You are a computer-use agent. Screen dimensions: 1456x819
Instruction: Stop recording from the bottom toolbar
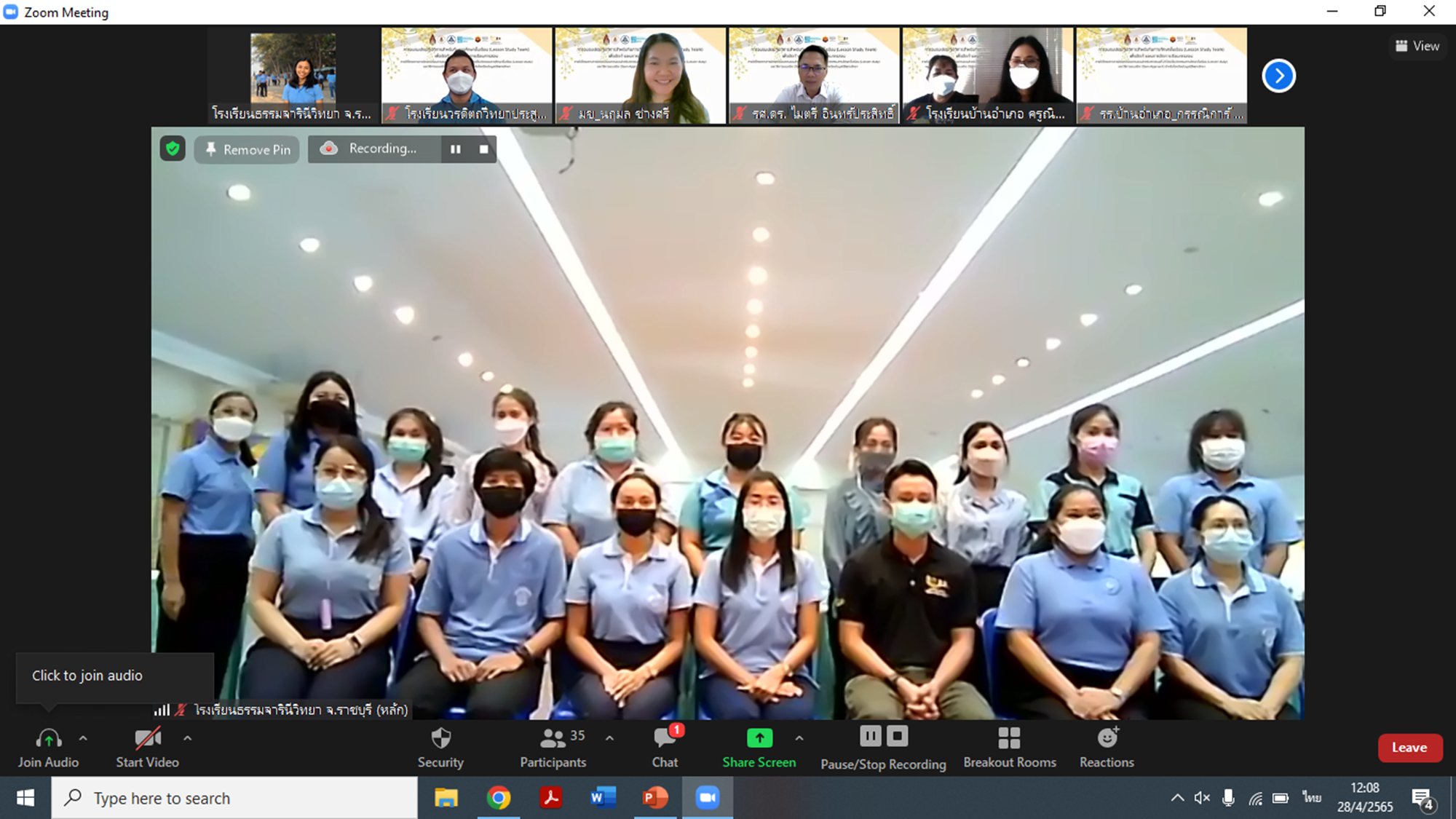[x=898, y=737]
